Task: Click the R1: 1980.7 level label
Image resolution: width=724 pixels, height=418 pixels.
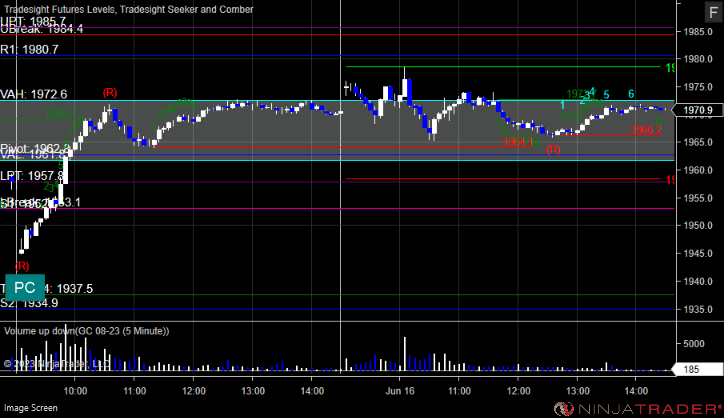Action: click(x=30, y=49)
